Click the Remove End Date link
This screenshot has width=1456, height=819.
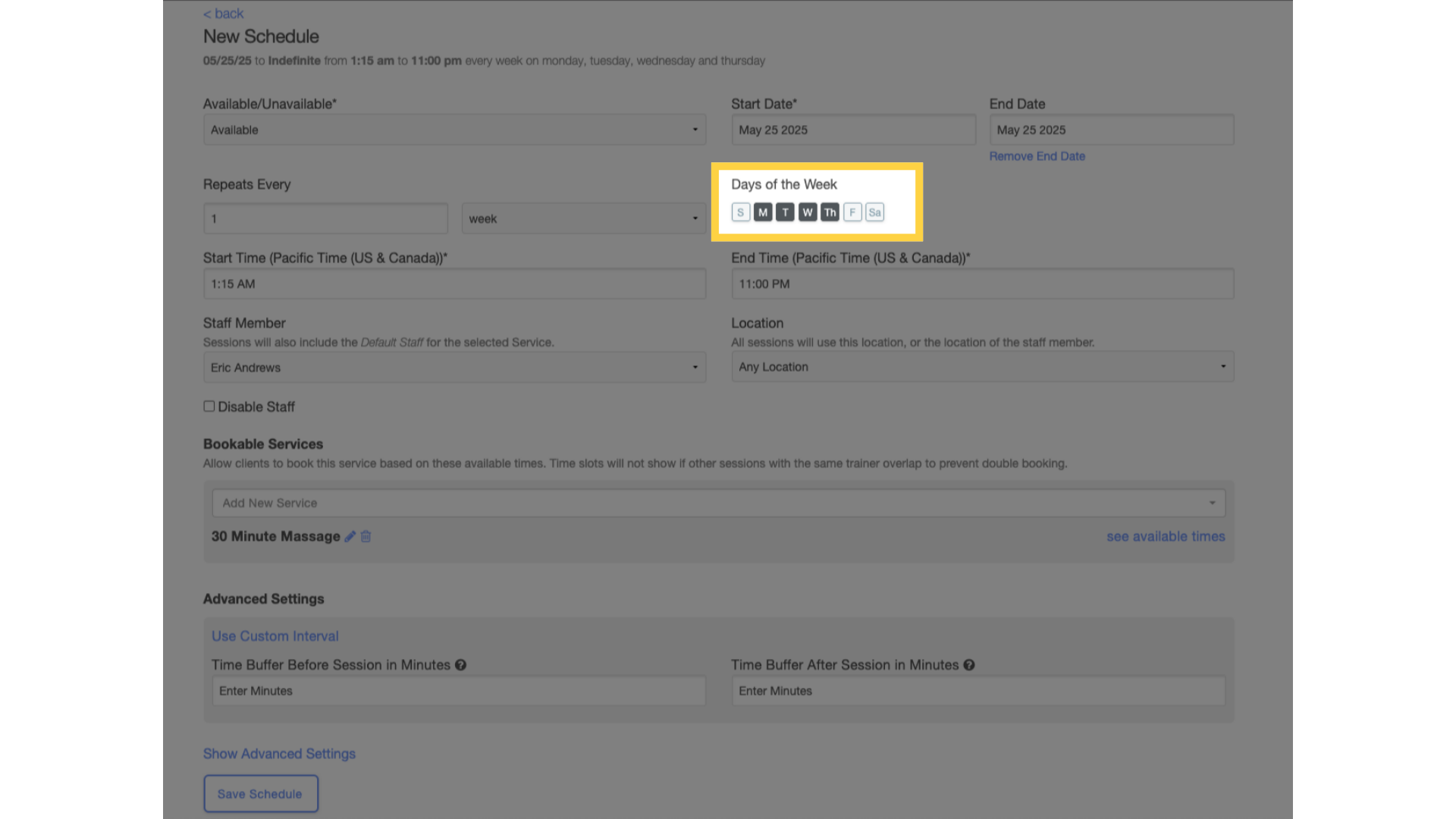(1037, 156)
